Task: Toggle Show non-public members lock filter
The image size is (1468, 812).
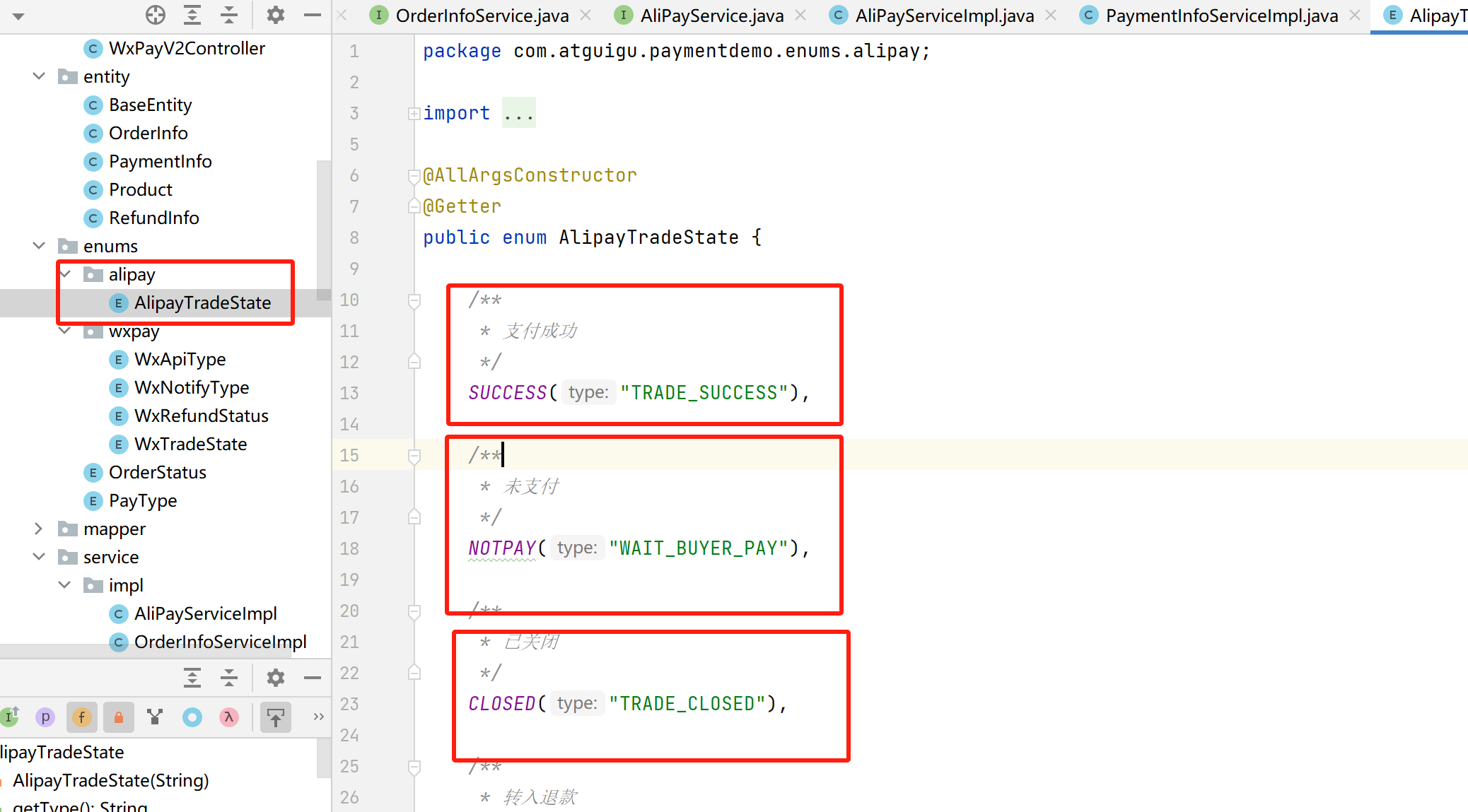Action: point(119,717)
